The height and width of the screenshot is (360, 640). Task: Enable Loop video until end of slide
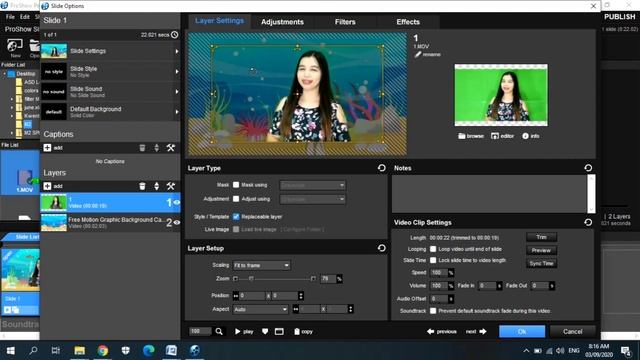pyautogui.click(x=433, y=249)
